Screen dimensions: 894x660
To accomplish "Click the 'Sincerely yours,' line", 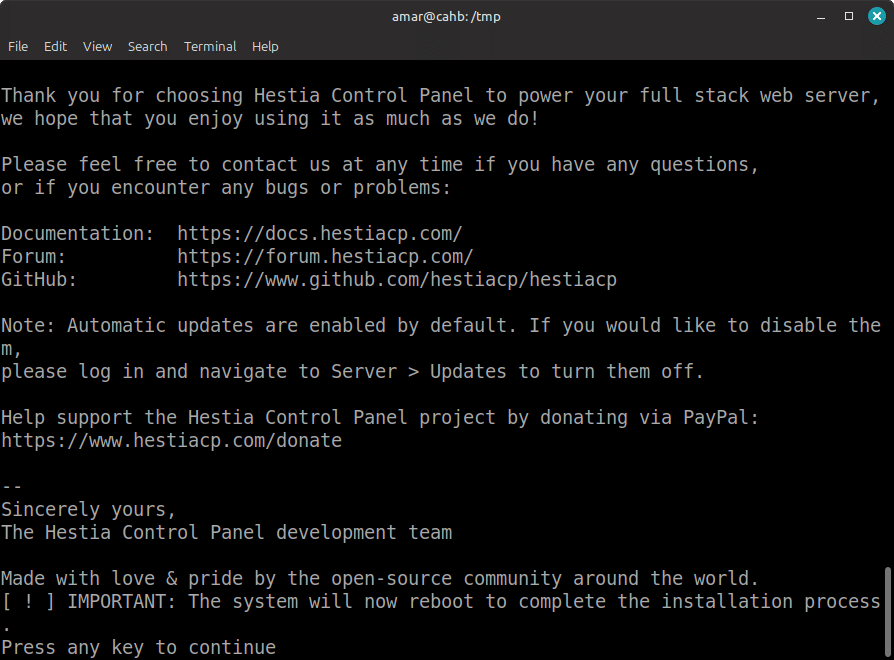I will (88, 510).
